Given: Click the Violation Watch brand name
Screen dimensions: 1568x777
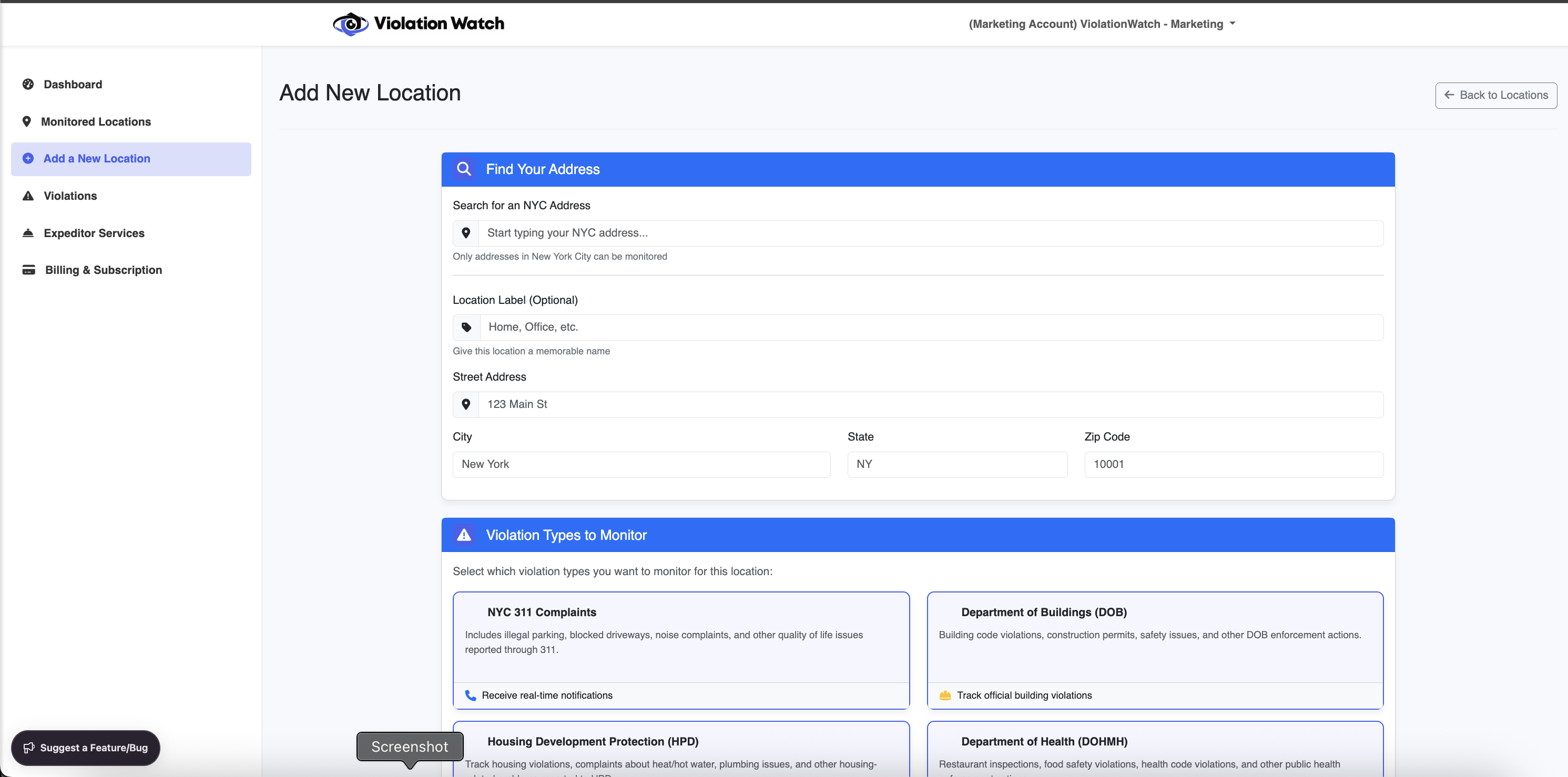Looking at the screenshot, I should point(439,23).
